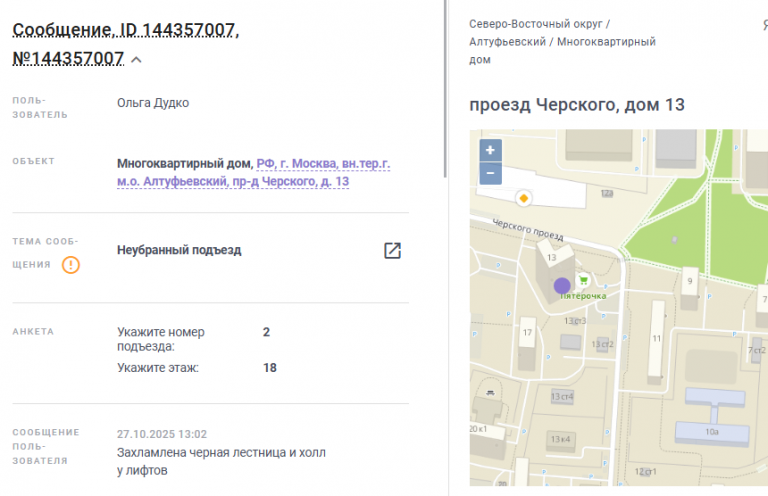Click the left panel vertical scrollbar
Image resolution: width=768 pixels, height=496 pixels.
(445, 88)
